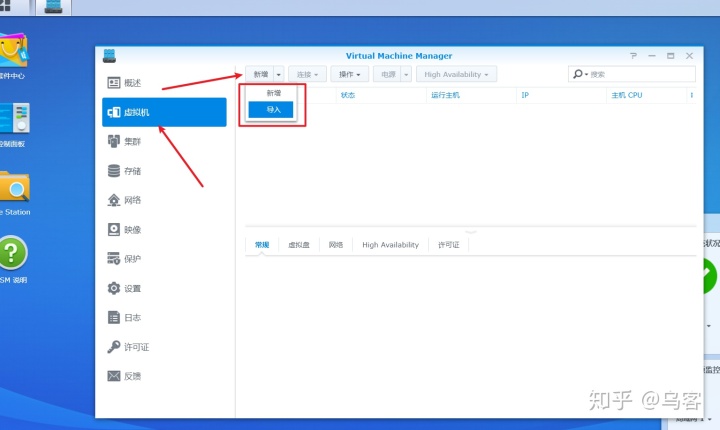Open the DSM help desktop icon
Viewport: 720px width, 430px height.
pyautogui.click(x=13, y=252)
